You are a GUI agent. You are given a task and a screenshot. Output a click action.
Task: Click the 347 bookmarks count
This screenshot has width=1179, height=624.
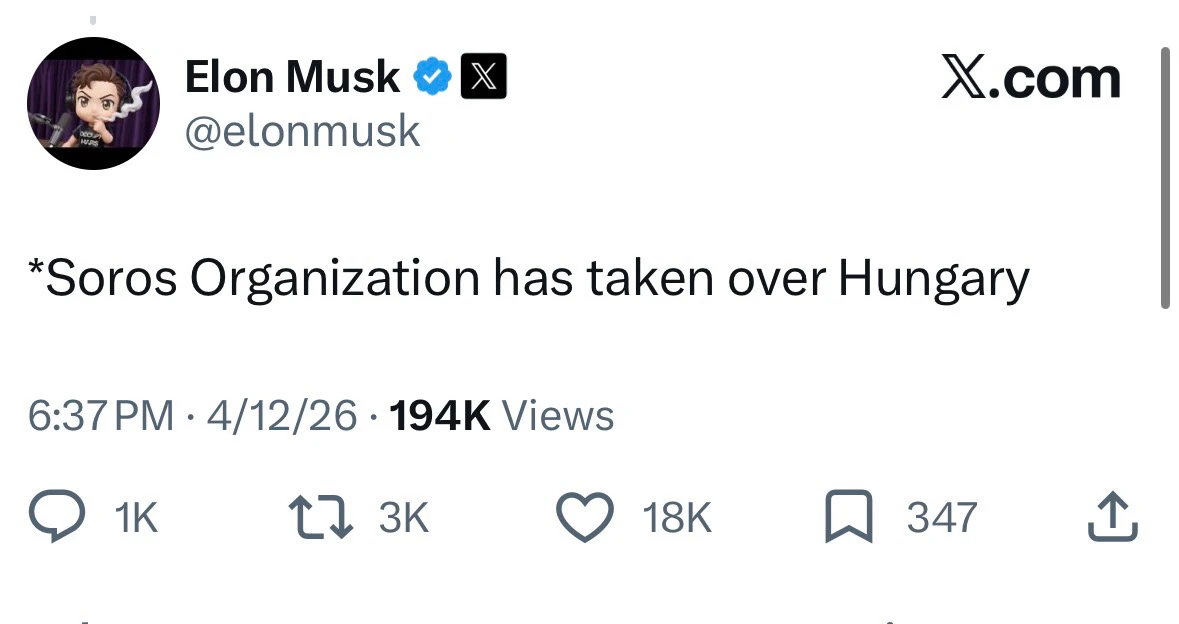[x=941, y=518]
